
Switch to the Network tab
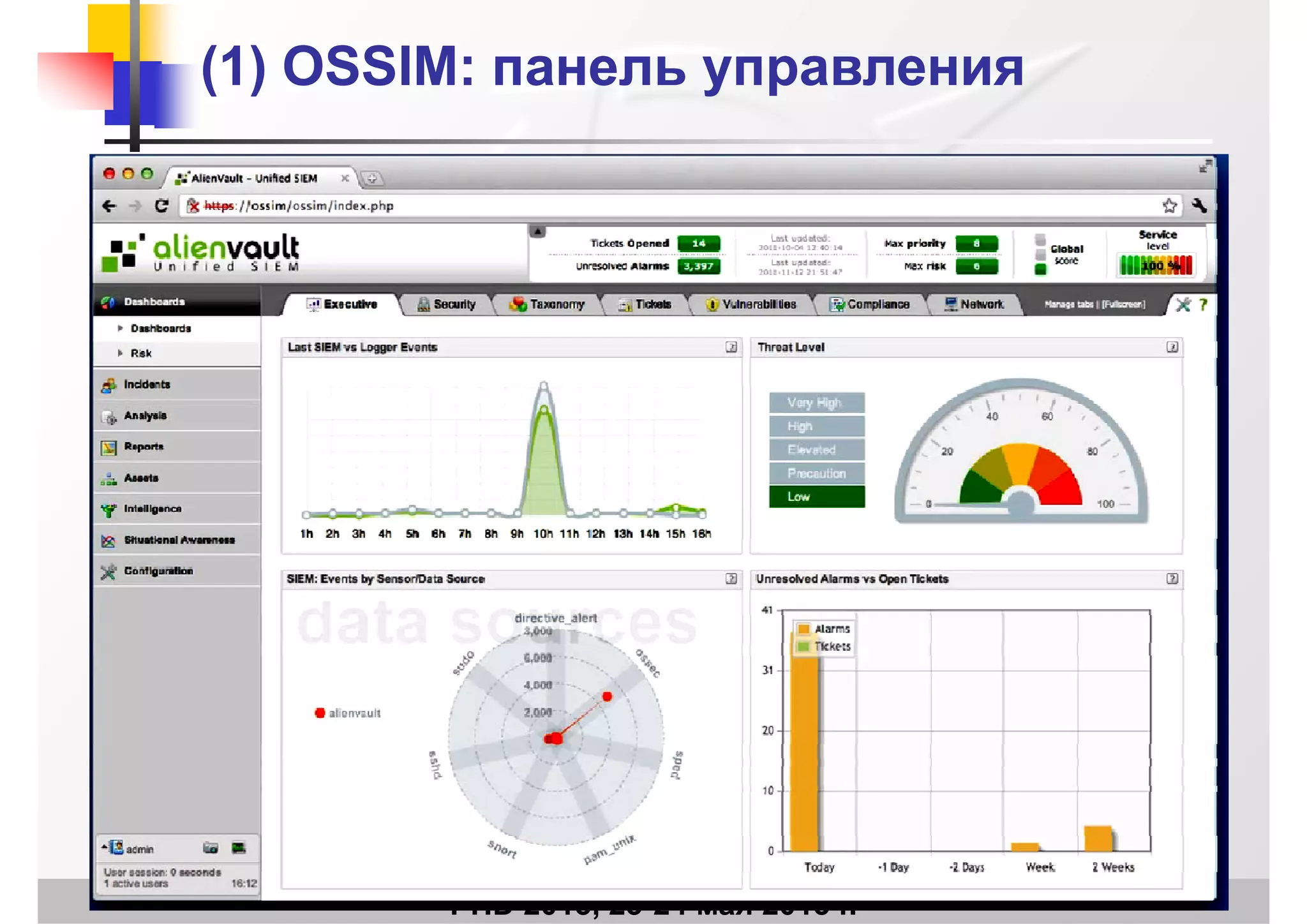[975, 304]
